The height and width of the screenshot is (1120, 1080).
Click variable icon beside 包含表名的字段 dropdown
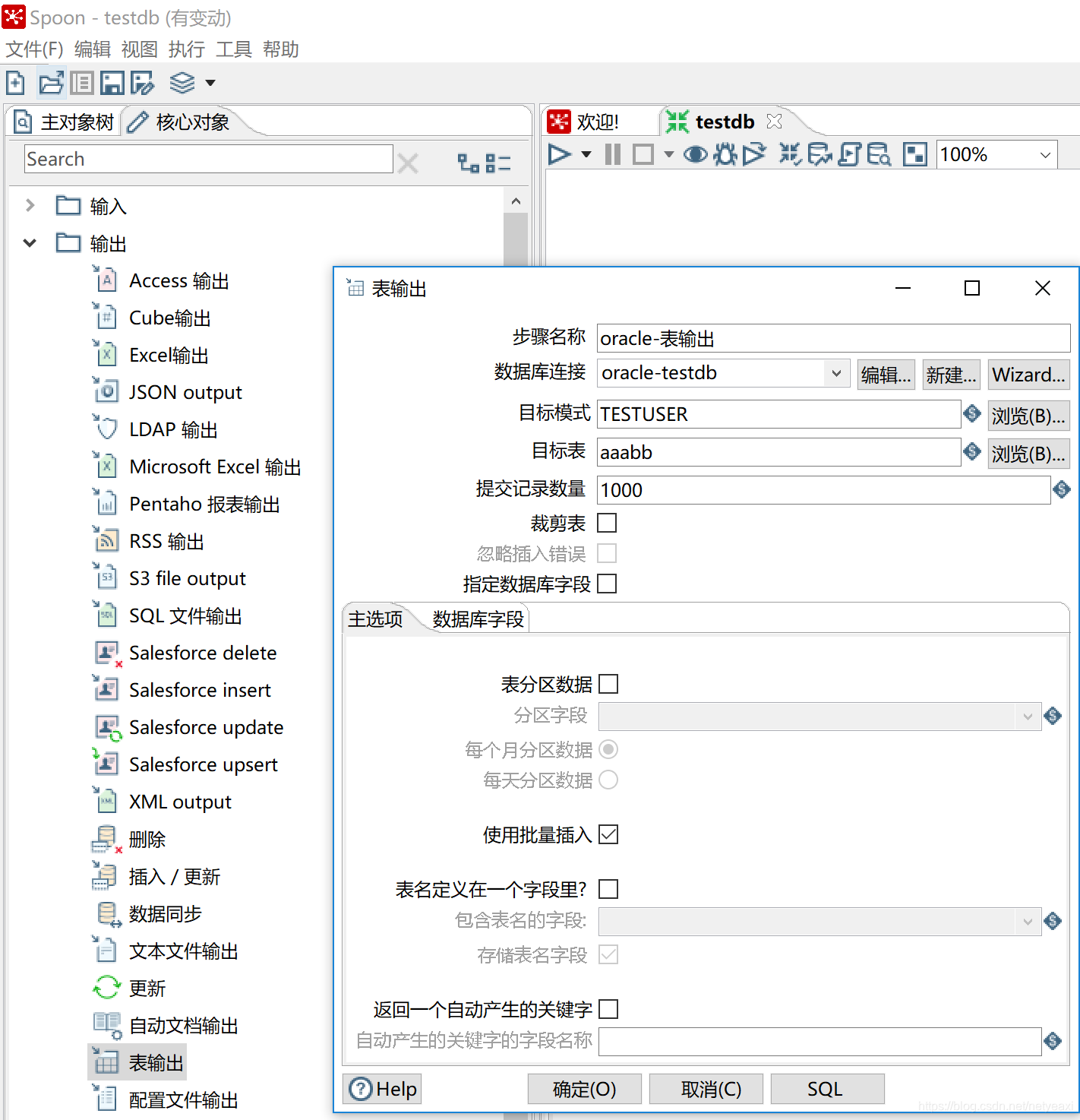1053,921
